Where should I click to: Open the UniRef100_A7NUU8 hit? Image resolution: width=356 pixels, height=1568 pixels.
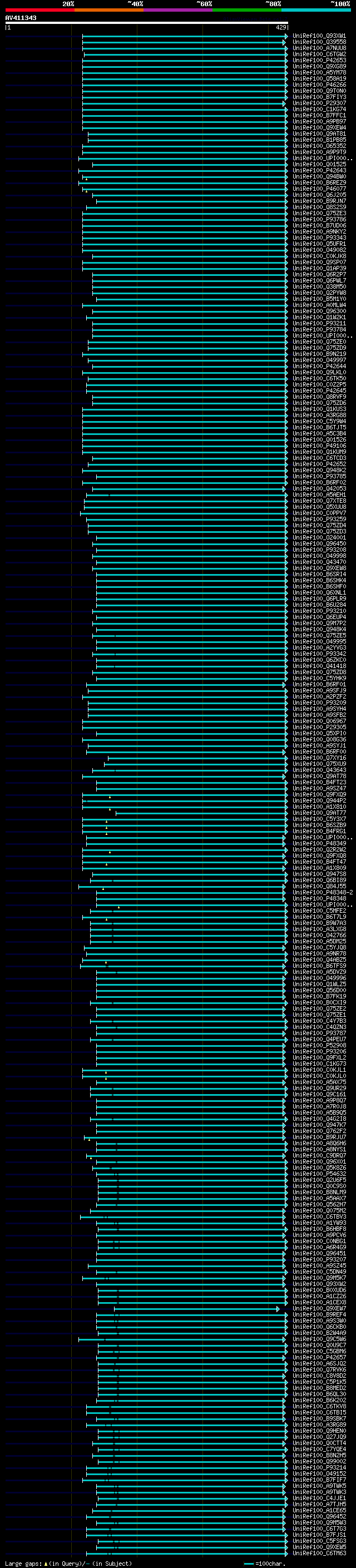pos(319,48)
